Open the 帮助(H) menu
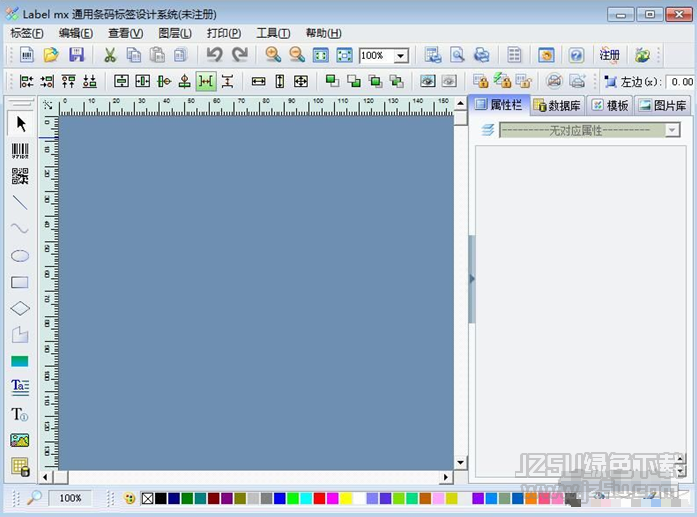The width and height of the screenshot is (697, 517). [324, 33]
